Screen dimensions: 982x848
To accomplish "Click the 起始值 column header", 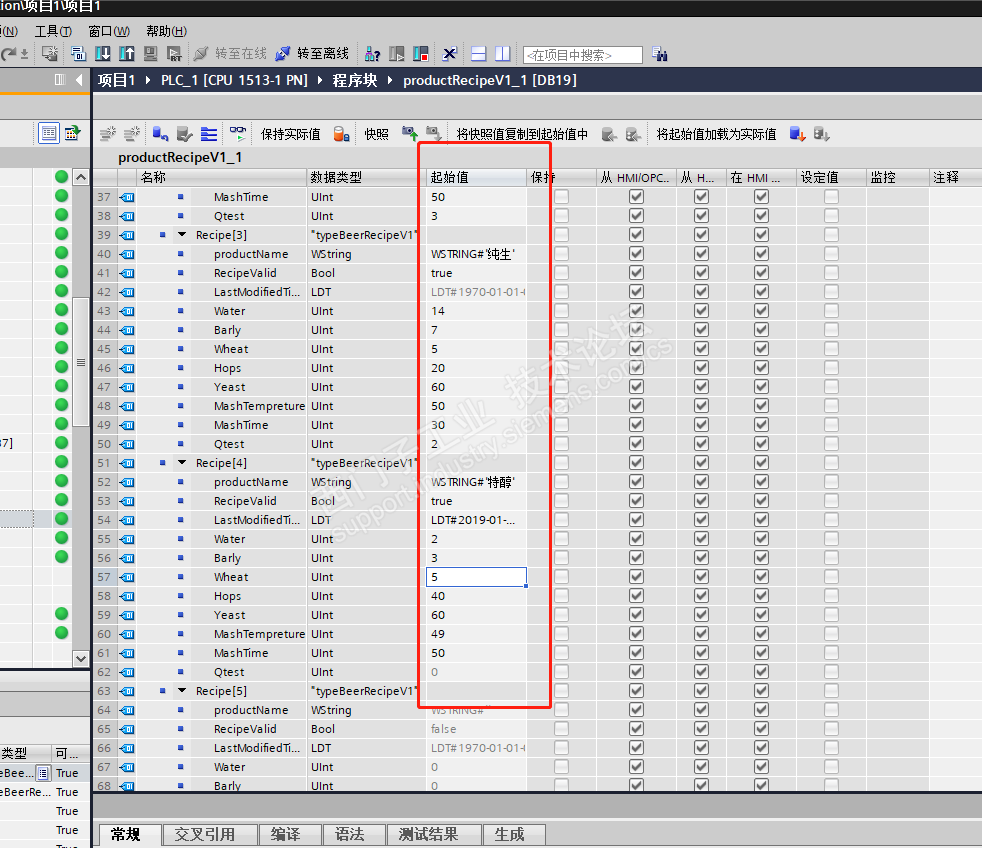I will click(476, 177).
